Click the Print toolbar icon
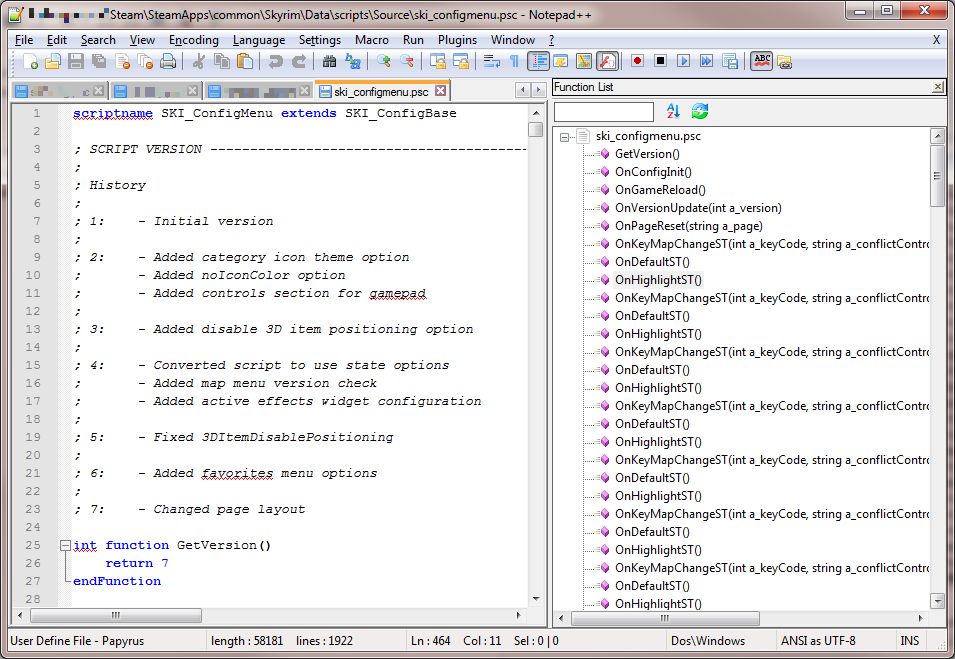 pos(168,61)
